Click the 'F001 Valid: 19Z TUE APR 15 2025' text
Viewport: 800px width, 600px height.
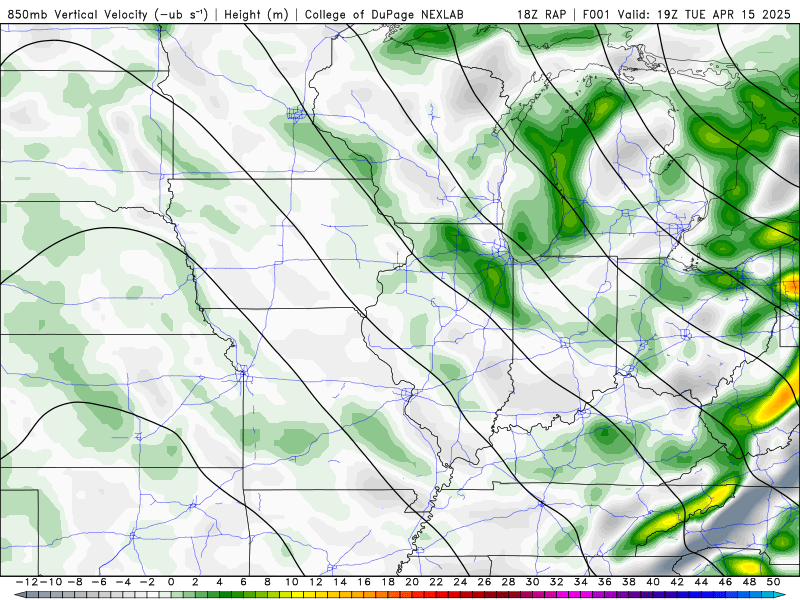pos(686,14)
